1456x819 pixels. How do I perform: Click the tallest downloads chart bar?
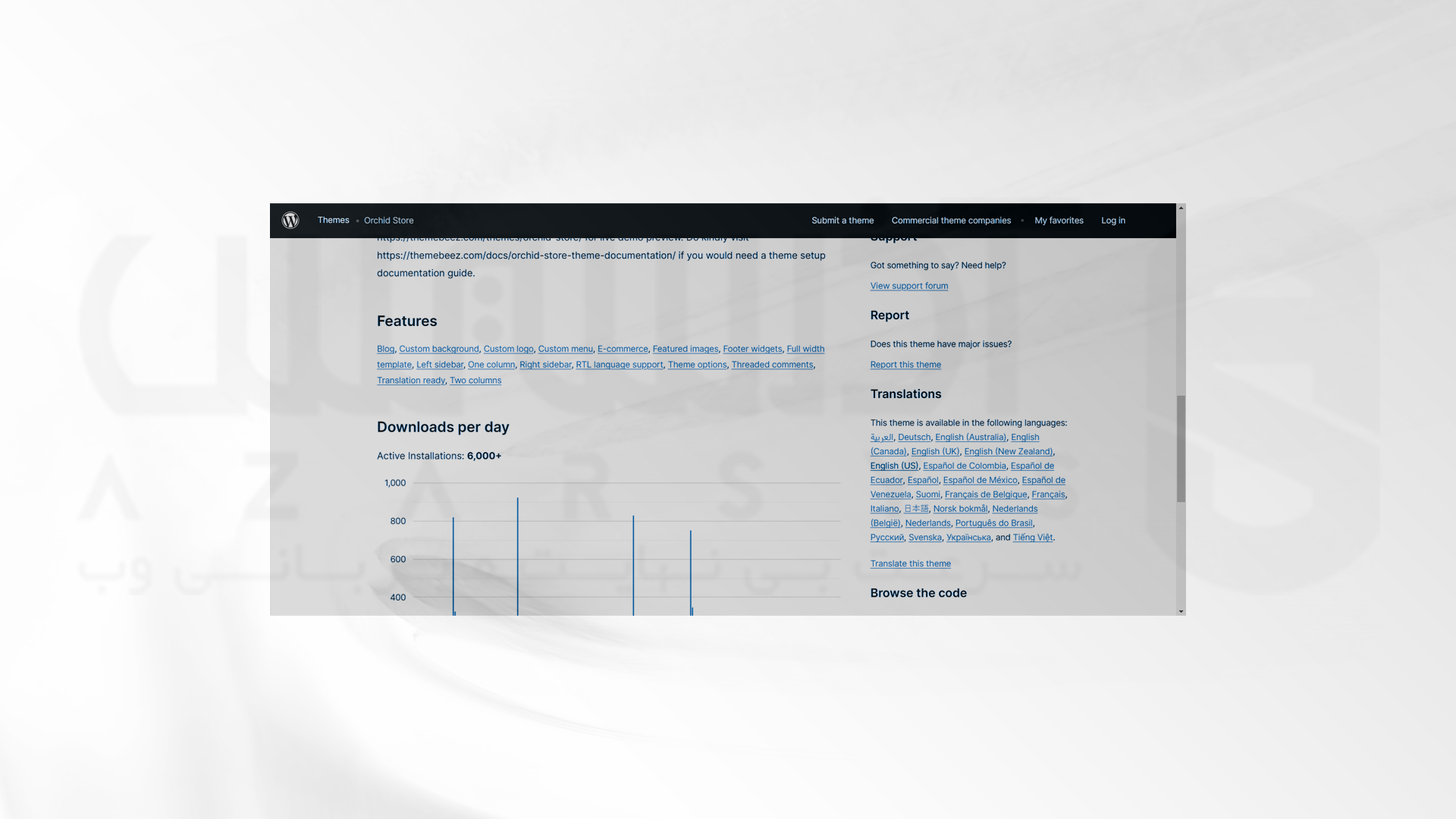coord(517,557)
